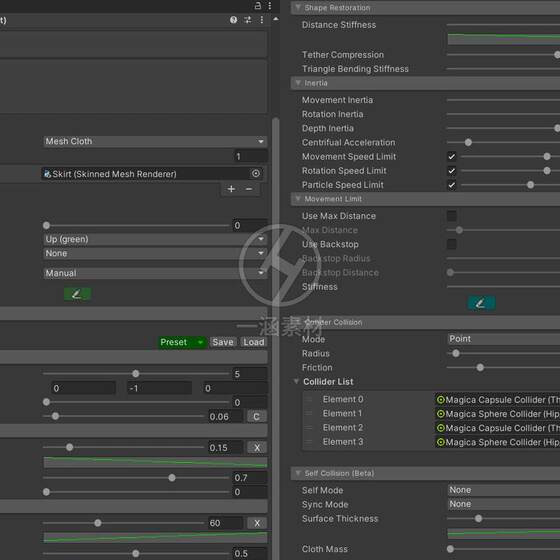Click the green paint edit button

coord(77,294)
